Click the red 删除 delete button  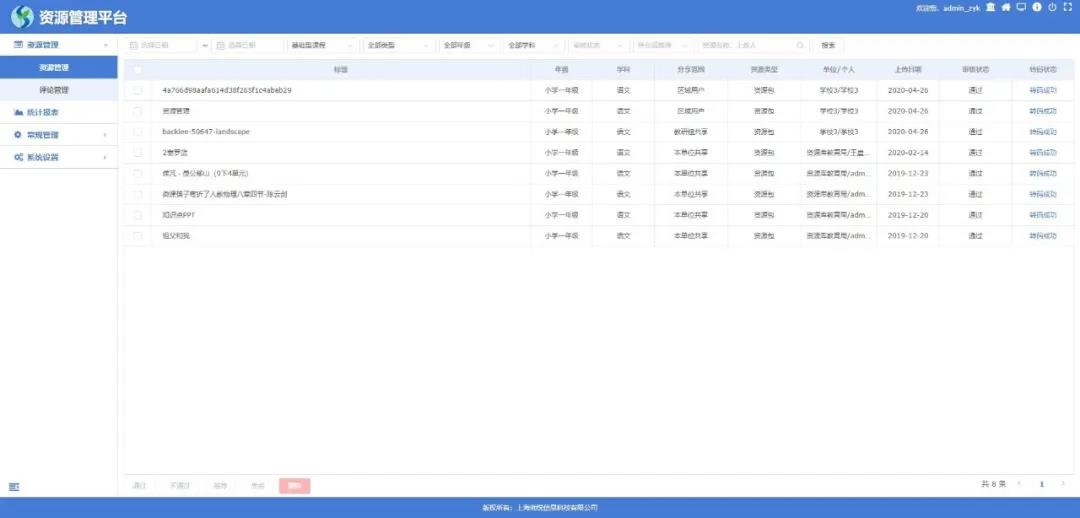pos(295,486)
